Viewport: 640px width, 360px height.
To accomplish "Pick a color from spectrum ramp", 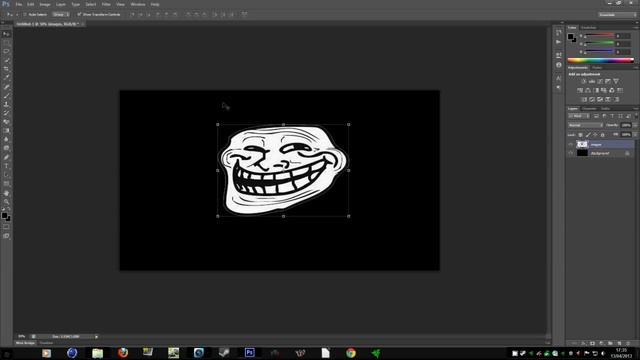I will pos(600,60).
